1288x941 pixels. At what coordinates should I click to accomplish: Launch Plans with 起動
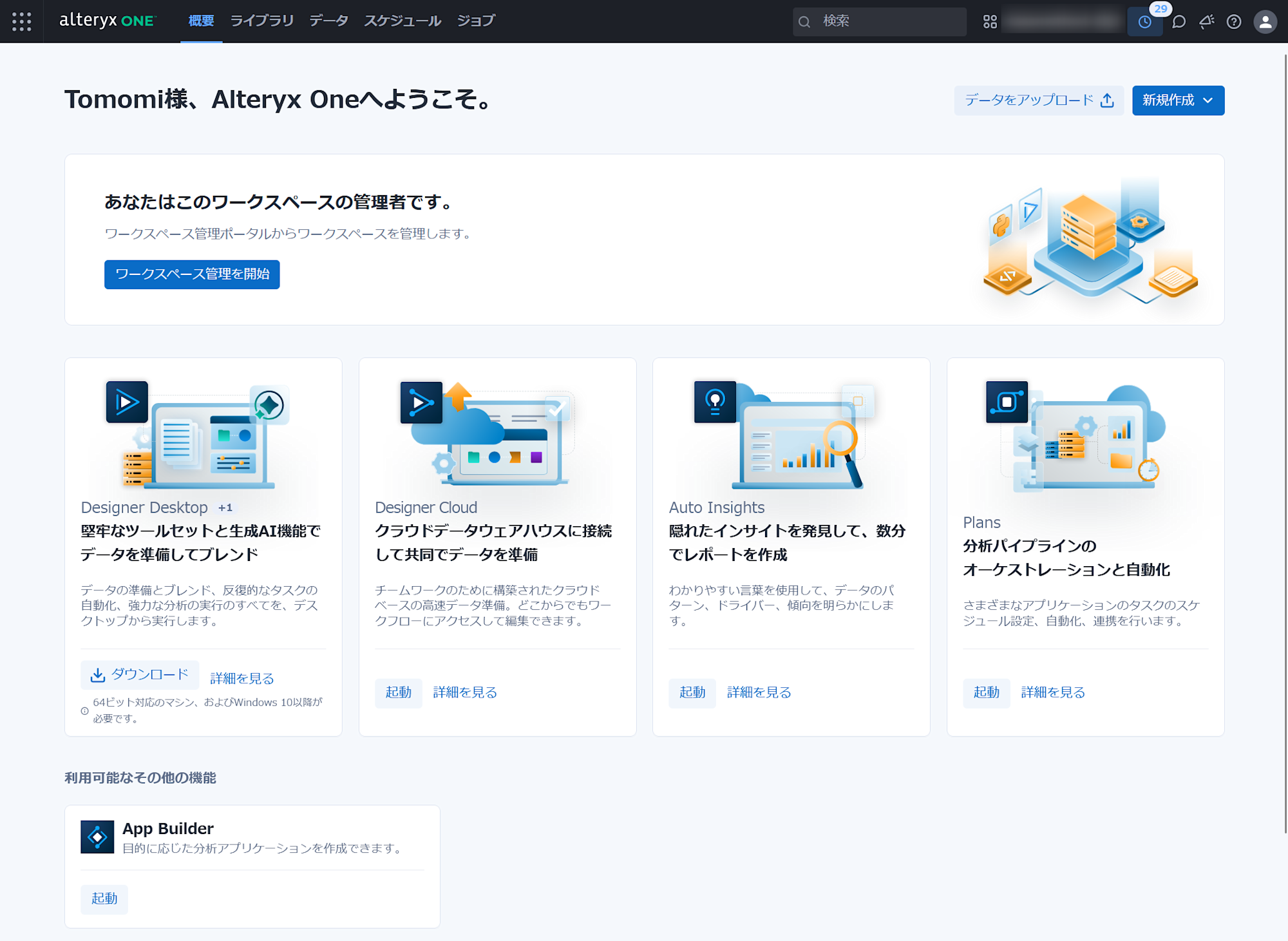[x=987, y=693]
